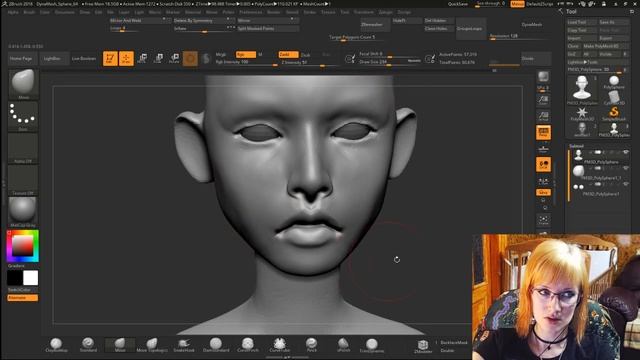
Task: Select the DamStandard brush
Action: click(216, 345)
